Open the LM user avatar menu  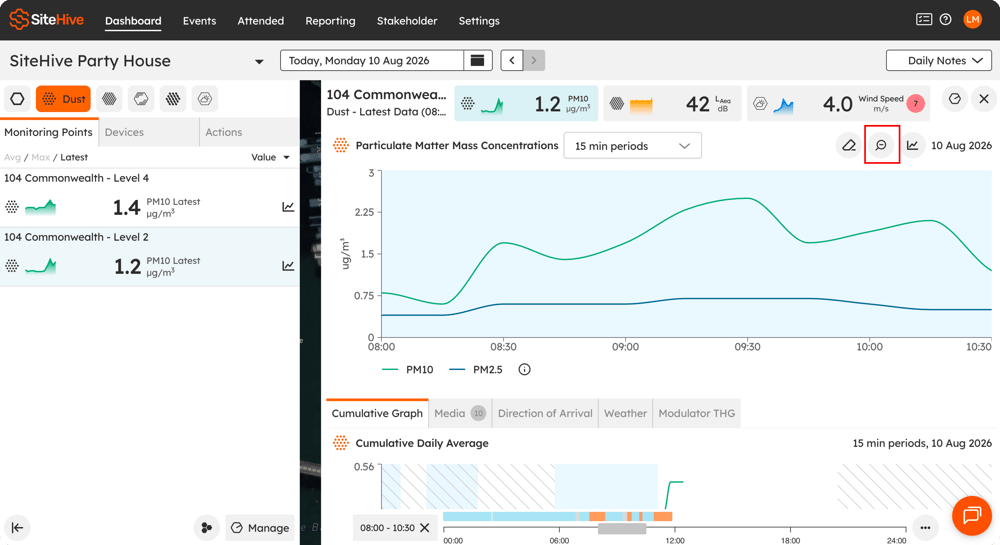972,20
